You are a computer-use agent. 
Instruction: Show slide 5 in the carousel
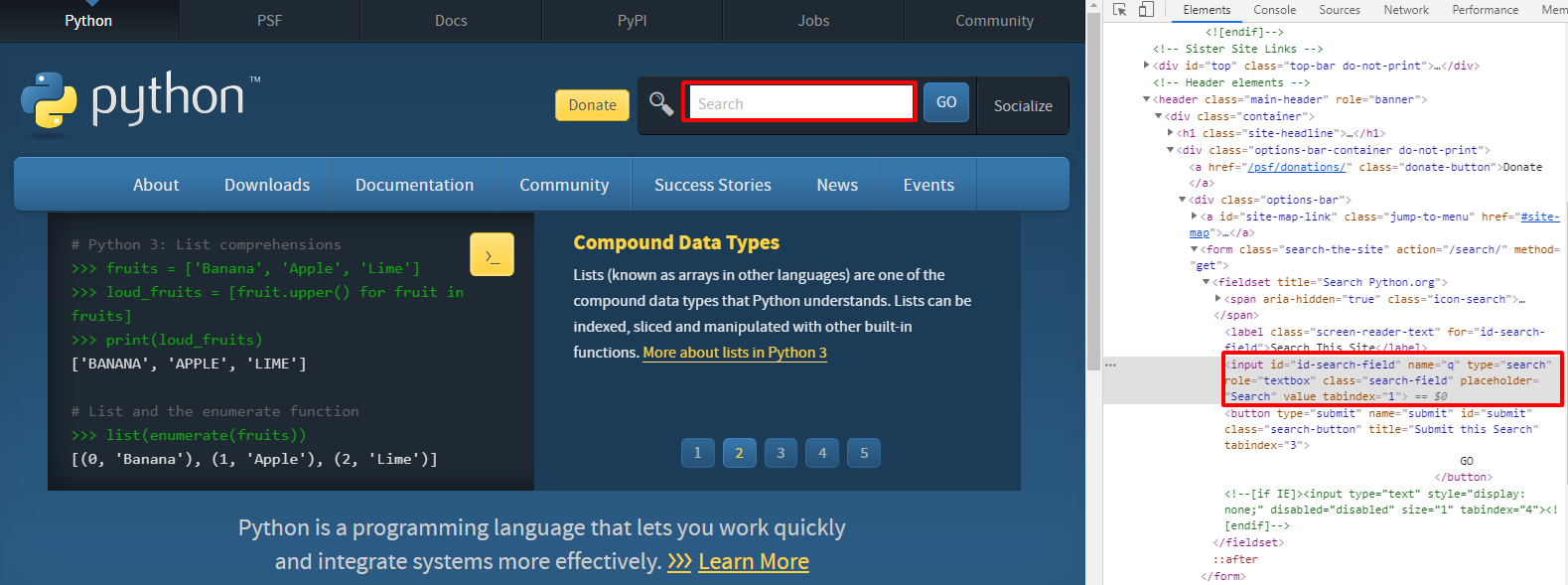(864, 453)
